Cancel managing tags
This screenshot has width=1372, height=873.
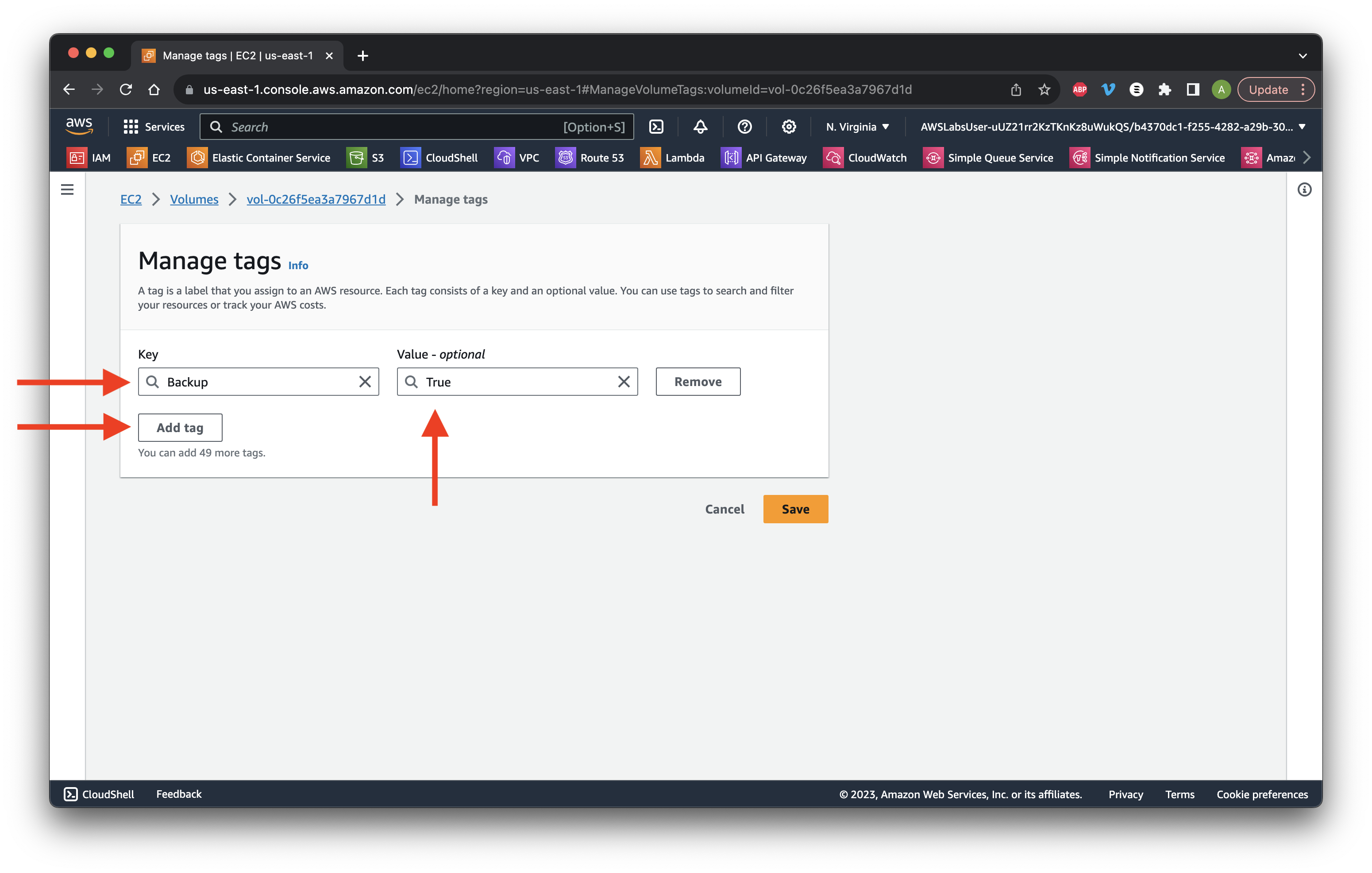point(724,509)
